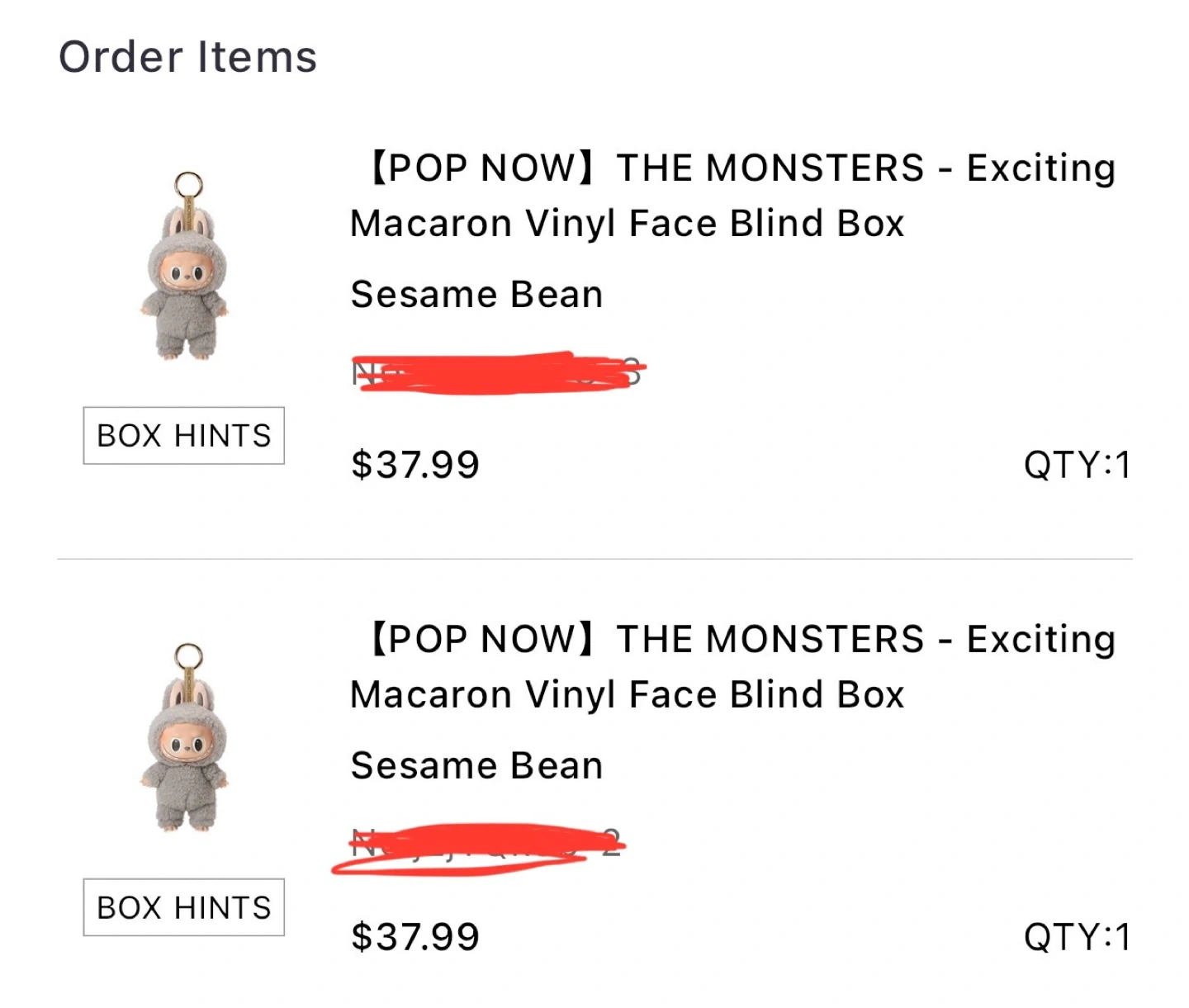Click the divider line between order items

594,559
